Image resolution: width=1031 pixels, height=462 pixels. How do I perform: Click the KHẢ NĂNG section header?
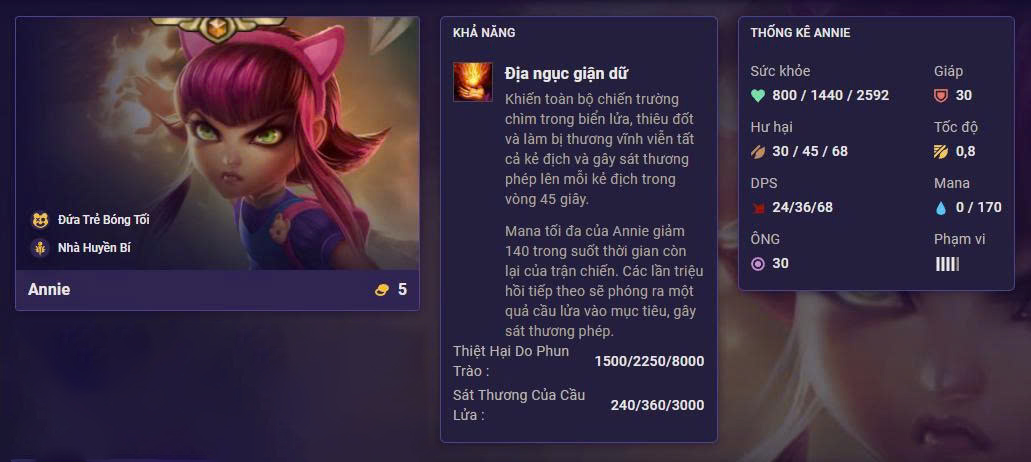point(484,32)
